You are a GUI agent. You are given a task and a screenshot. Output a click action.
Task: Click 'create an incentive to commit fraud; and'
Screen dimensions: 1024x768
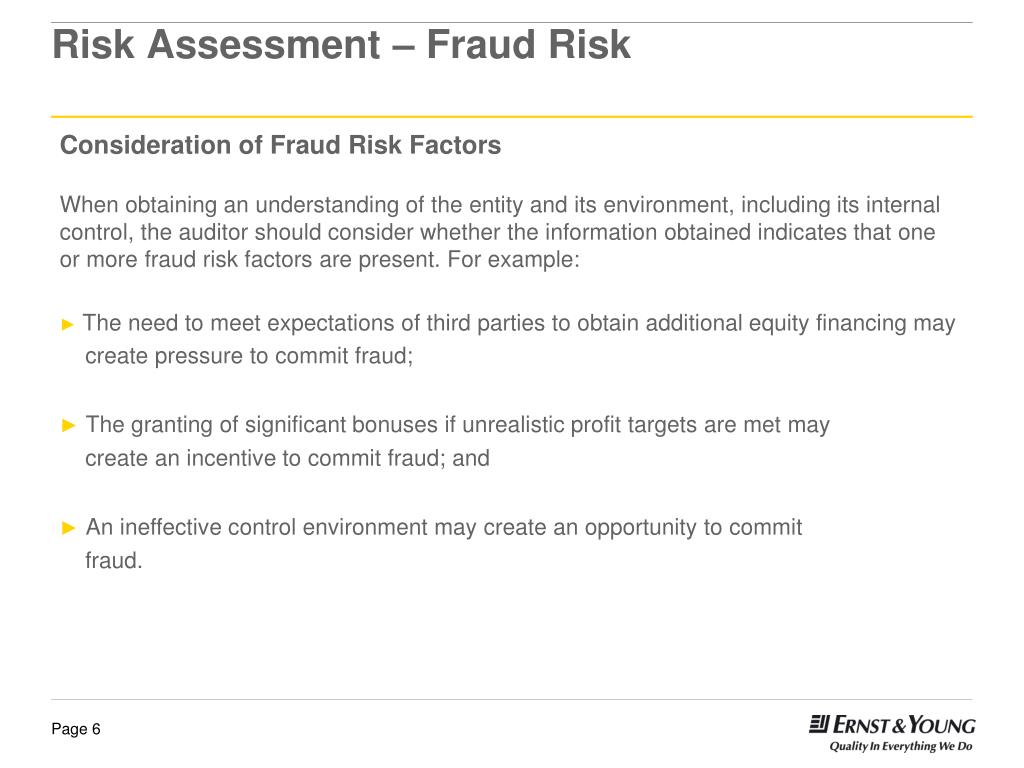287,458
